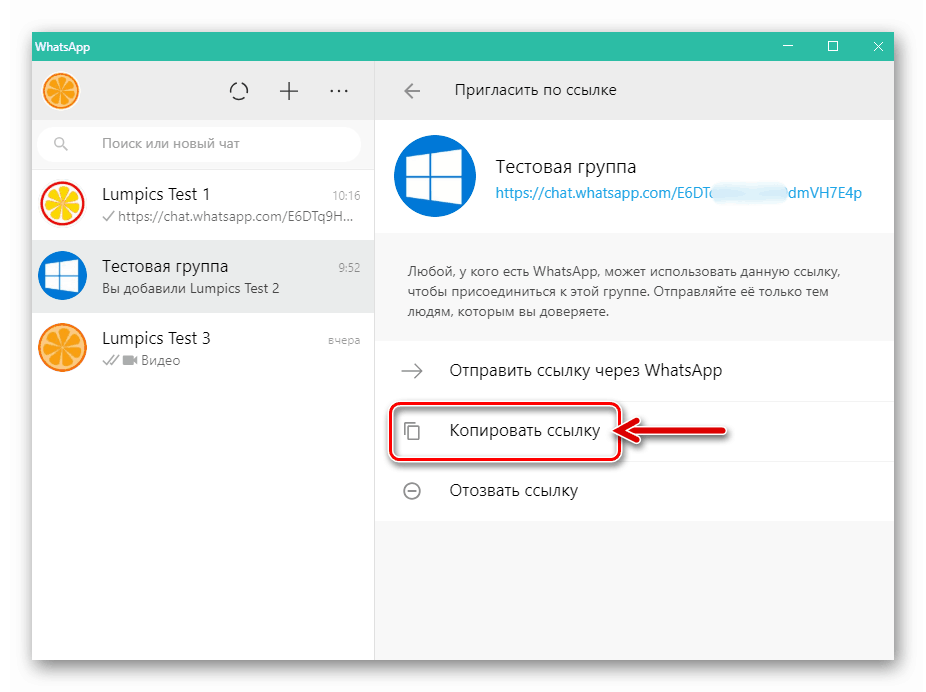Open the Lumpics Test 3 conversation
Viewport: 926px width, 692px height.
[200, 348]
